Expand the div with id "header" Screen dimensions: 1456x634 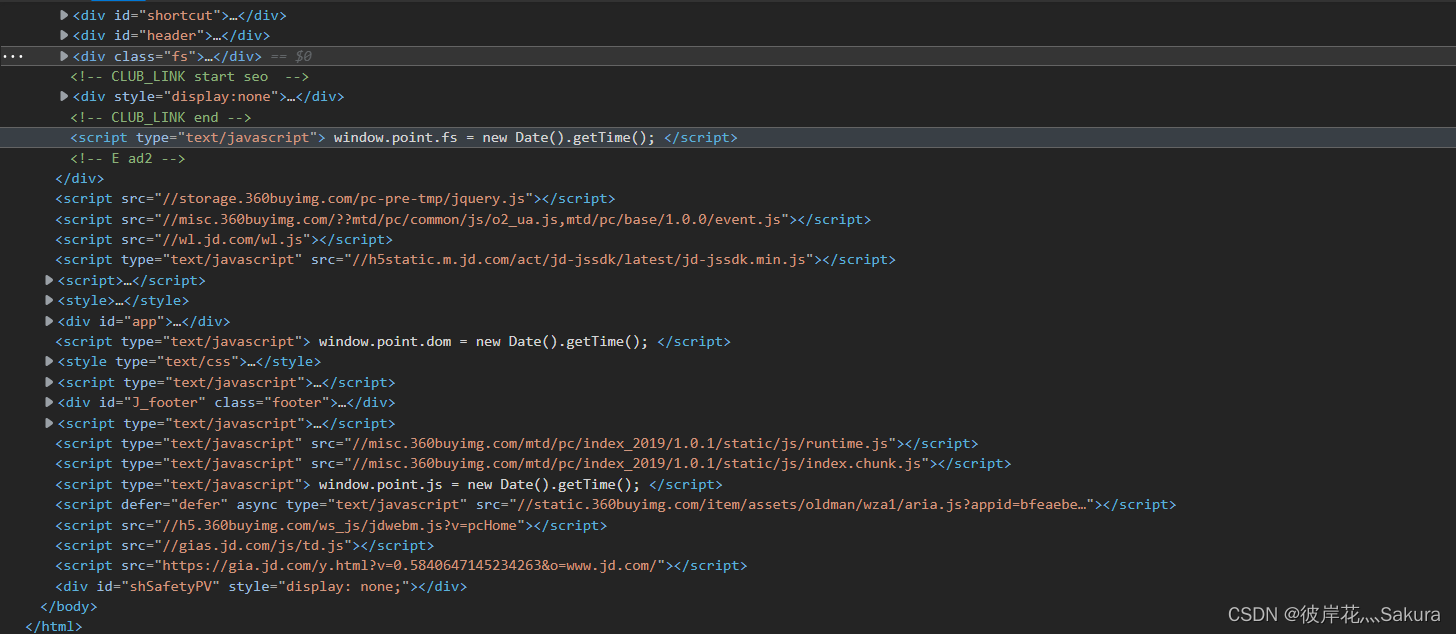tap(64, 36)
